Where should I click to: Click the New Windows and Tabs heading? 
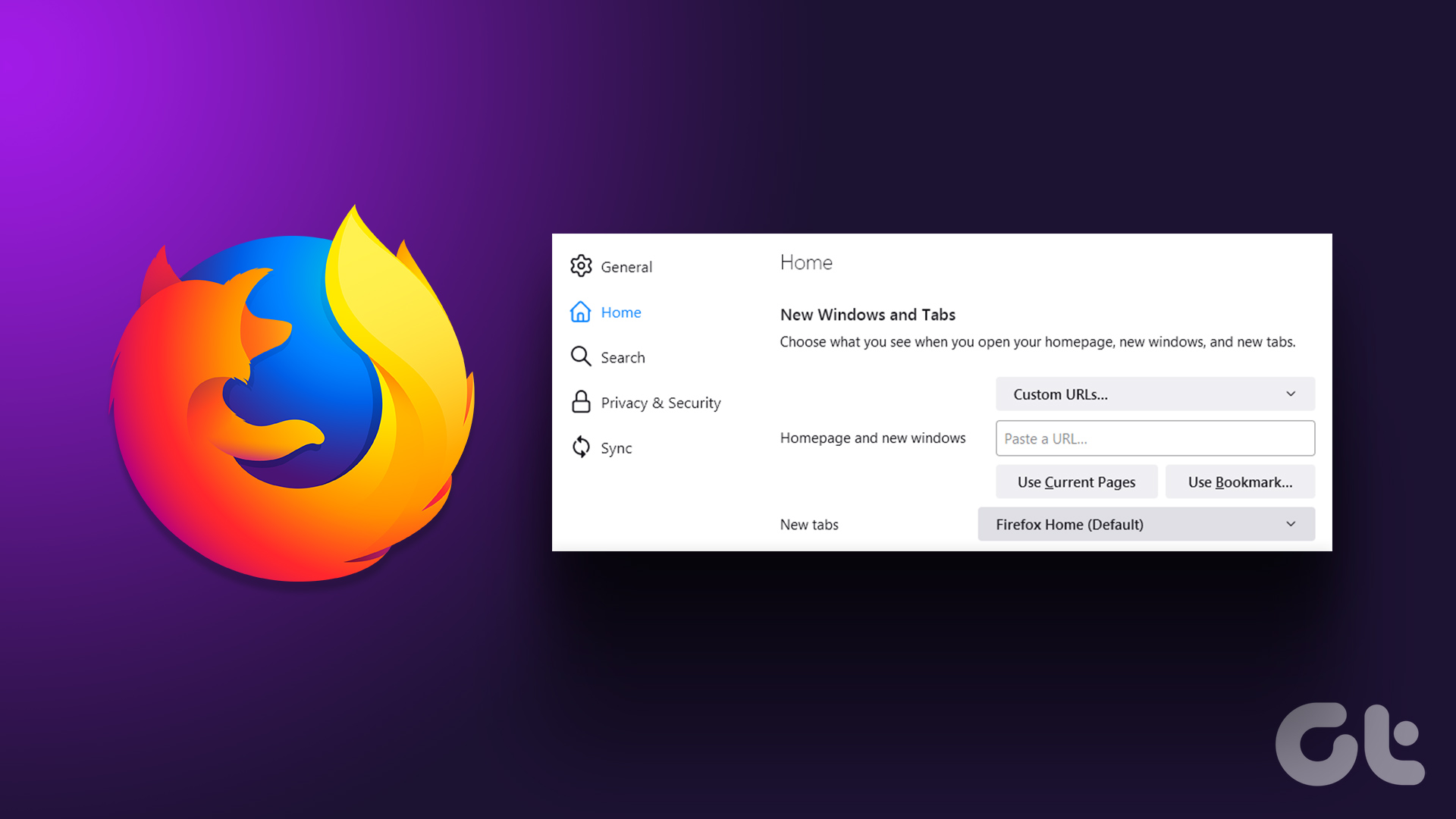(x=868, y=315)
